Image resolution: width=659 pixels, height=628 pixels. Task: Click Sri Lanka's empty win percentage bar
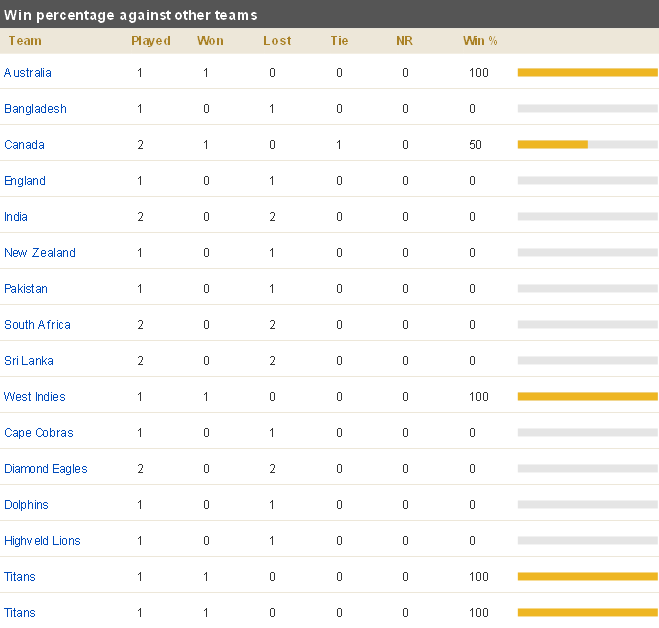(x=588, y=361)
